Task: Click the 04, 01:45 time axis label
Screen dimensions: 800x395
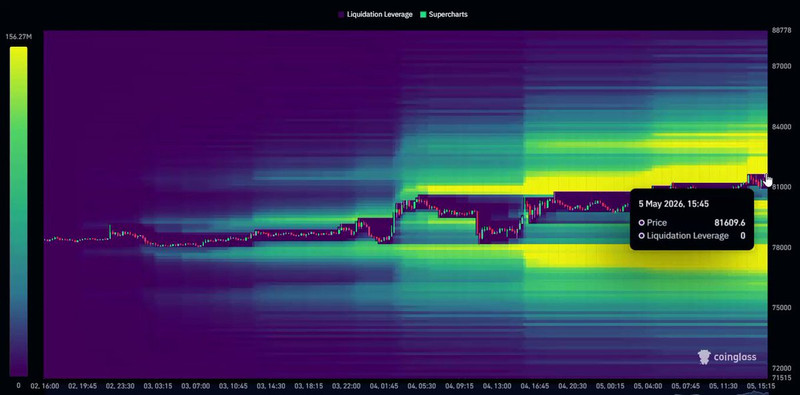Action: click(x=385, y=386)
